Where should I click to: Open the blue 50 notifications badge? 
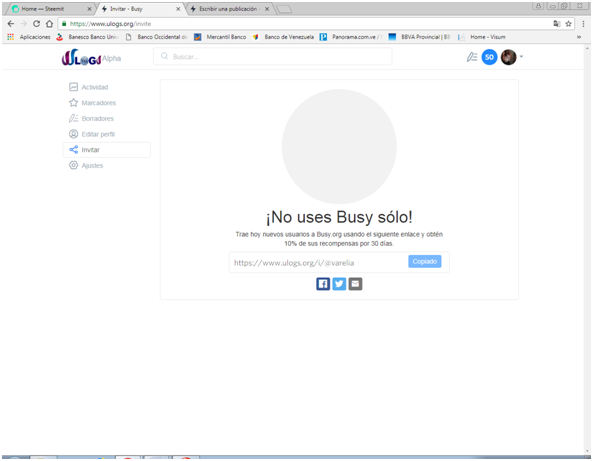point(489,57)
